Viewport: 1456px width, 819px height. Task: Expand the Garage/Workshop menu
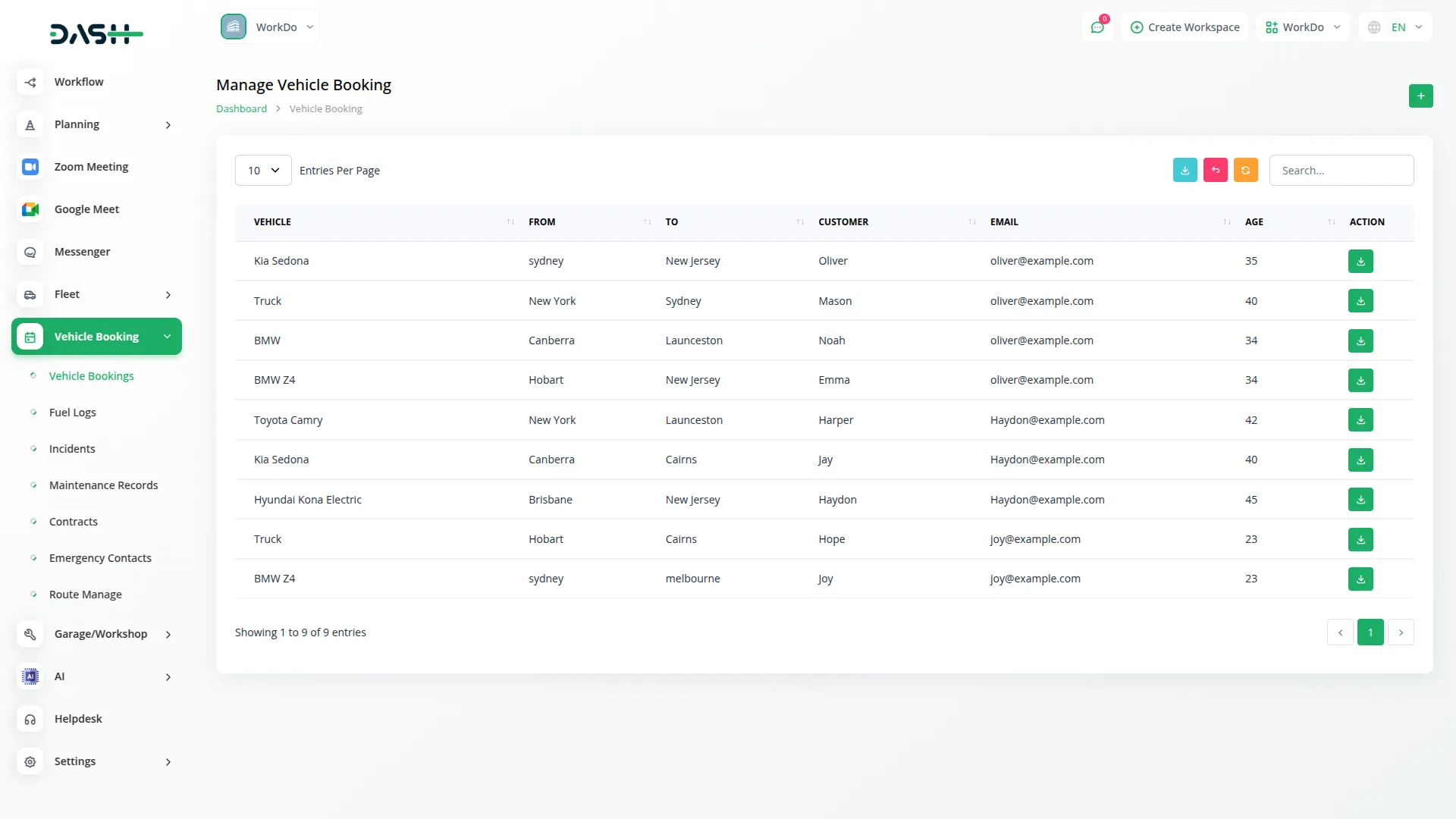101,634
